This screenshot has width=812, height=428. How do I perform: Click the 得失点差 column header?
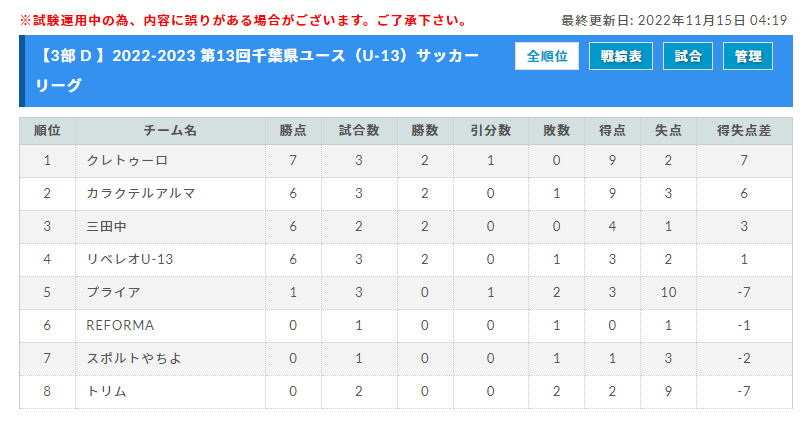744,131
